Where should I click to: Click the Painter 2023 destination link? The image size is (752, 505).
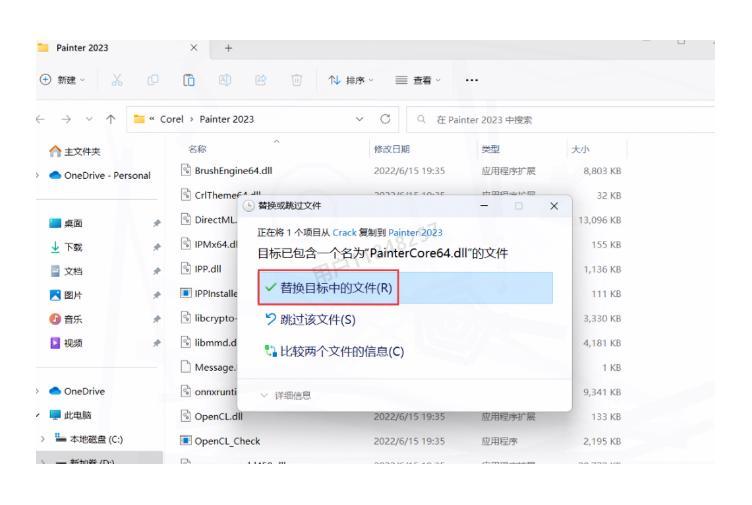coord(415,233)
